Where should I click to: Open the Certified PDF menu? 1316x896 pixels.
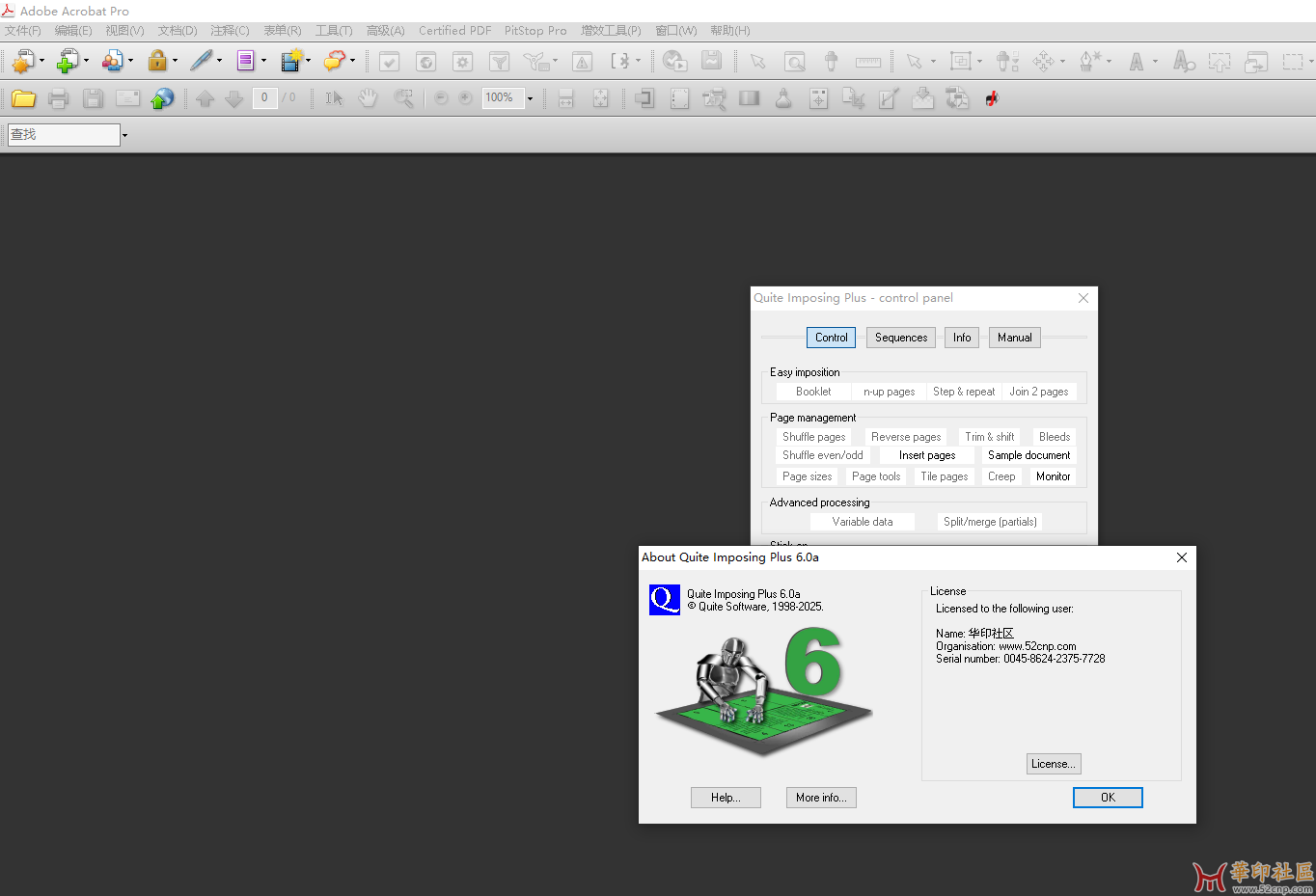[x=454, y=31]
